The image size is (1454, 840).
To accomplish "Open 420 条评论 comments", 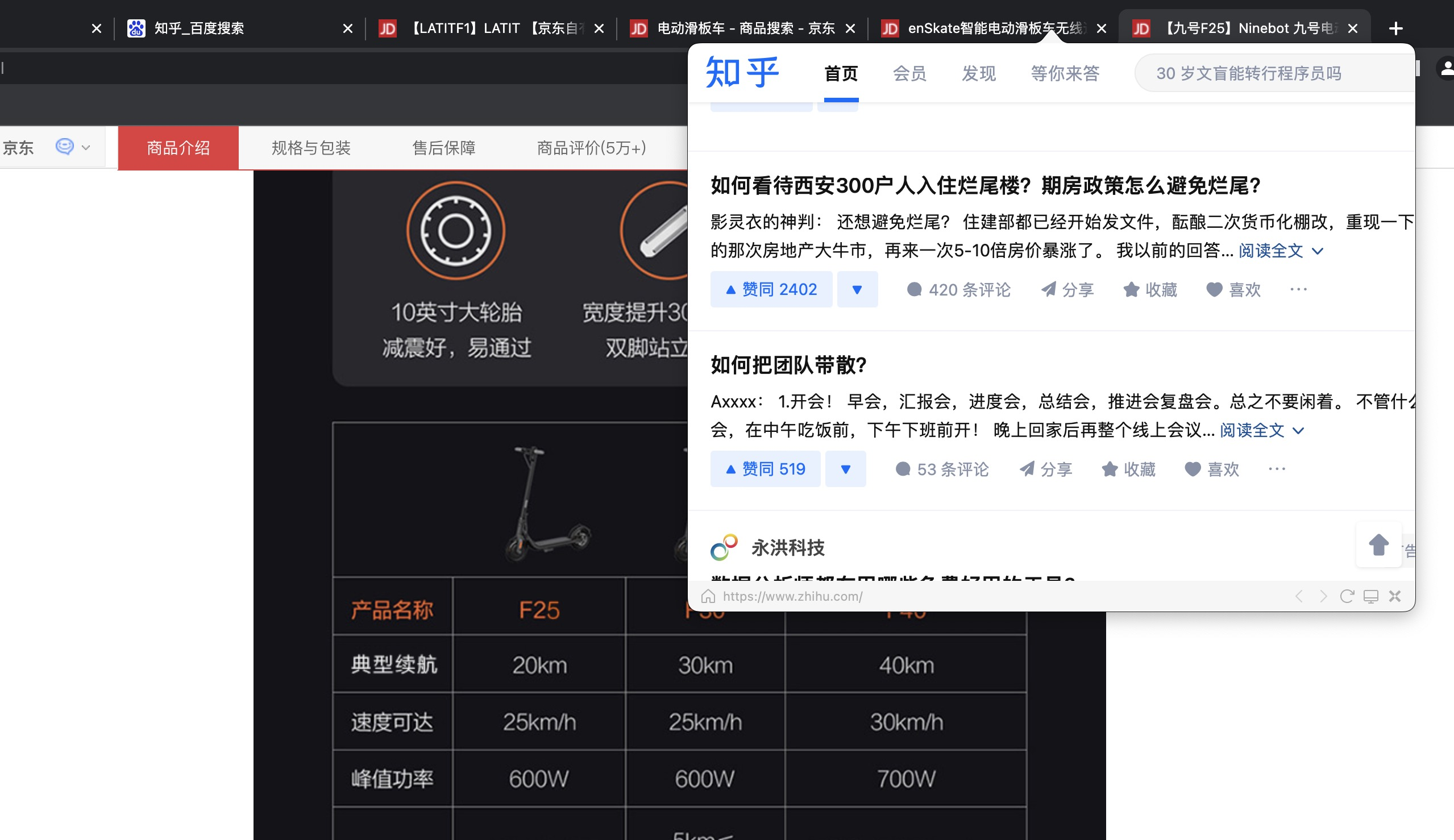I will click(958, 289).
